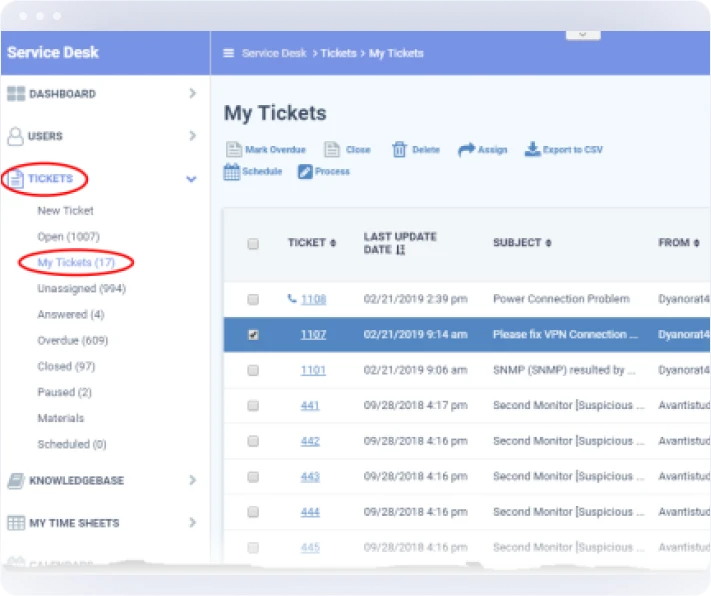This screenshot has height=596, width=711.
Task: Click the Delete trash can icon
Action: click(399, 150)
